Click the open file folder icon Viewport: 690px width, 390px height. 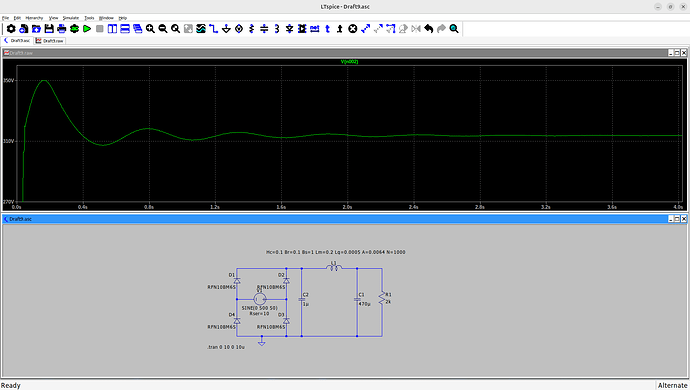[37, 29]
